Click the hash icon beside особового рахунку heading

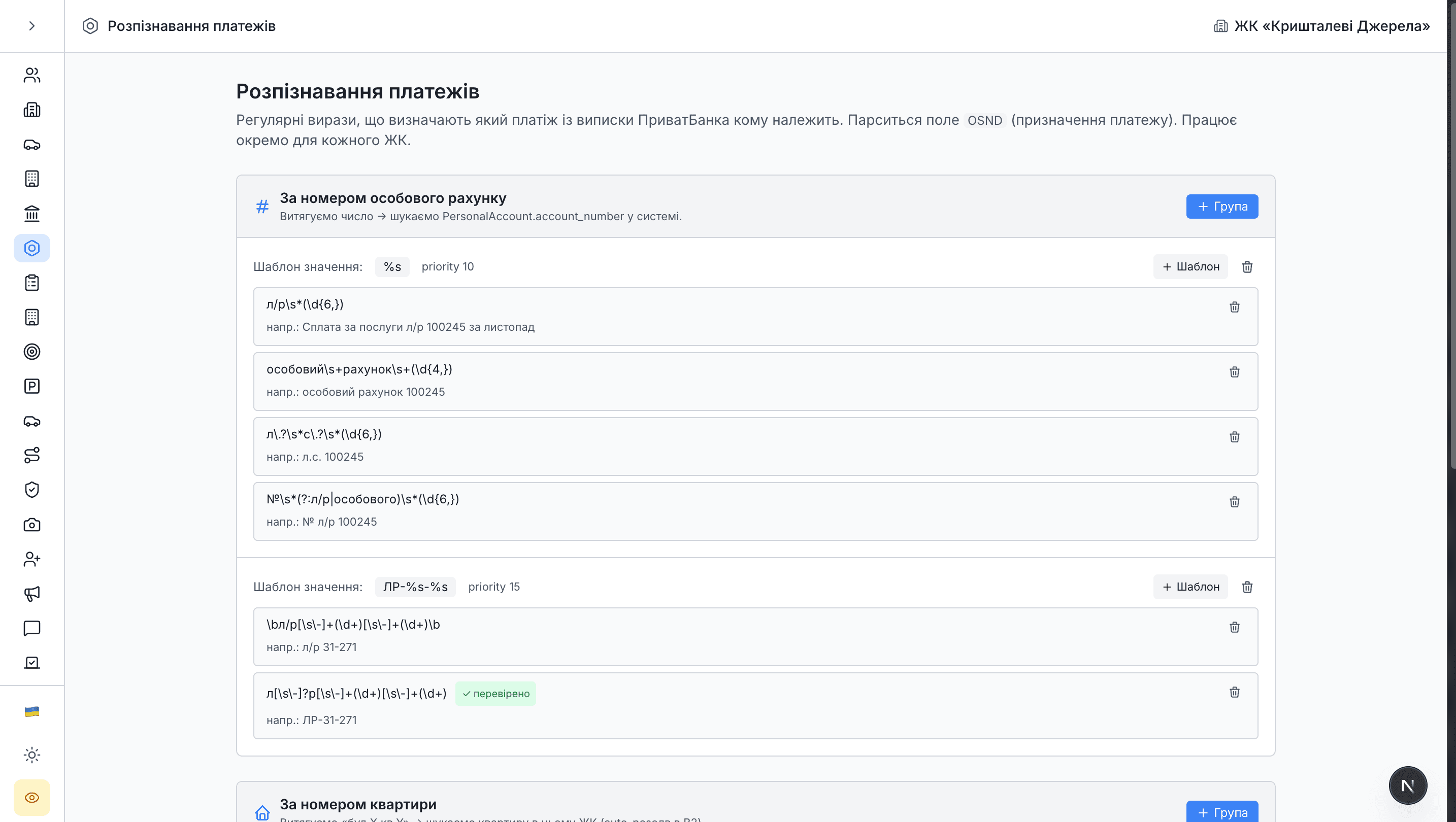click(262, 207)
